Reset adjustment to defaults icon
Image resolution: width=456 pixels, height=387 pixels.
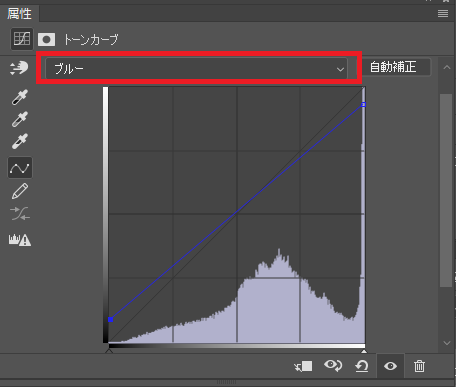click(362, 366)
